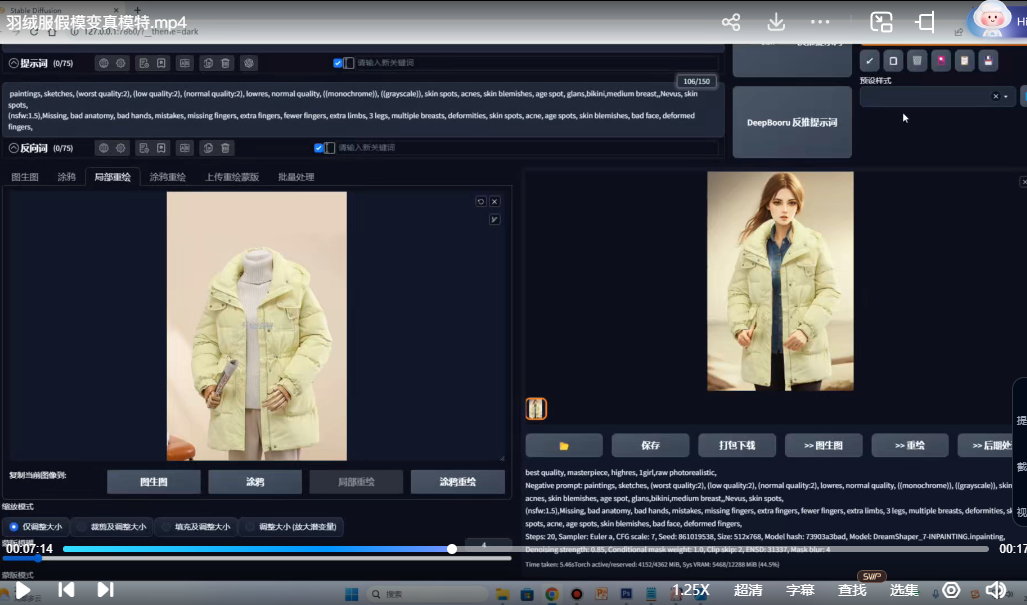Switch video to picture-in-picture mode
The width and height of the screenshot is (1027, 605).
881,22
